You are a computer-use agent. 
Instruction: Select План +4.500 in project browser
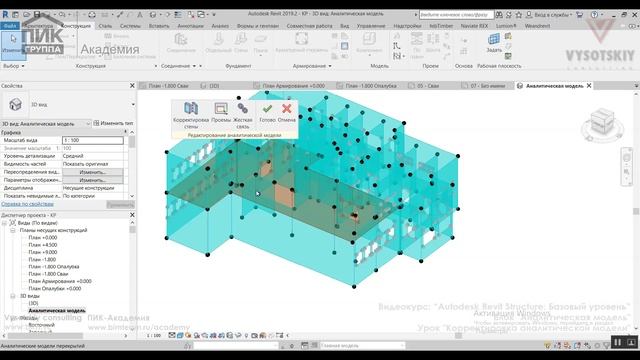click(x=43, y=245)
